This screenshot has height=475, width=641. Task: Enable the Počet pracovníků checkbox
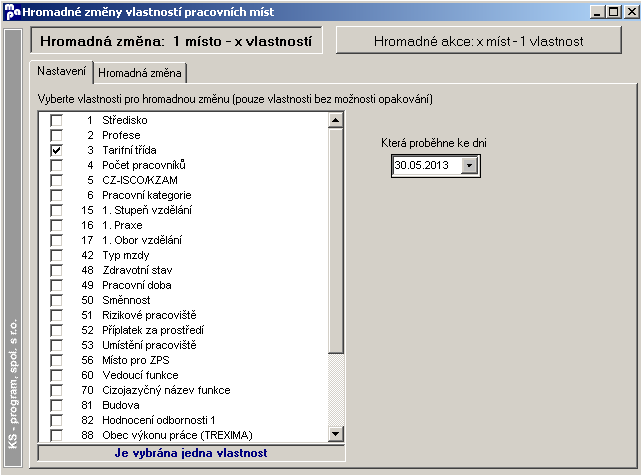(x=56, y=165)
